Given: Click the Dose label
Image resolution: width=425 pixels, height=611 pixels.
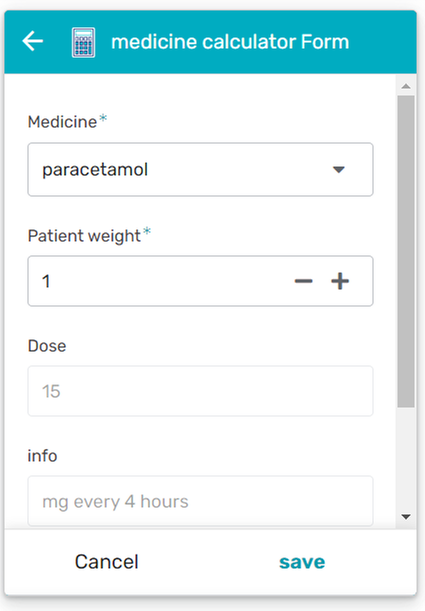Looking at the screenshot, I should coord(47,346).
